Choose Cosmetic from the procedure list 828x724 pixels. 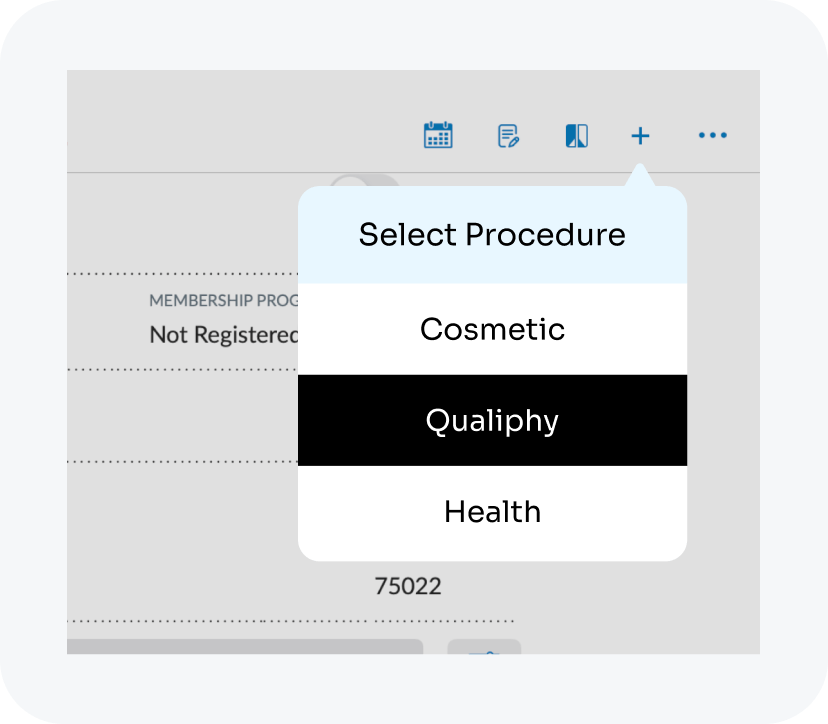492,329
